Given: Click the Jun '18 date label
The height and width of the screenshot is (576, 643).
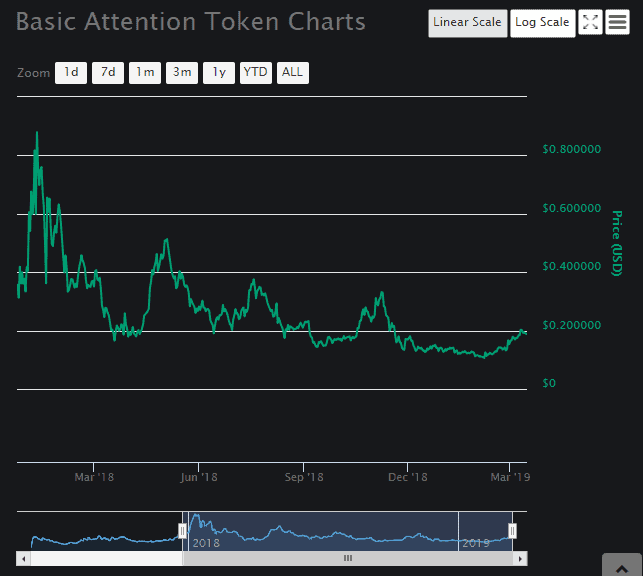Looking at the screenshot, I should 199,477.
